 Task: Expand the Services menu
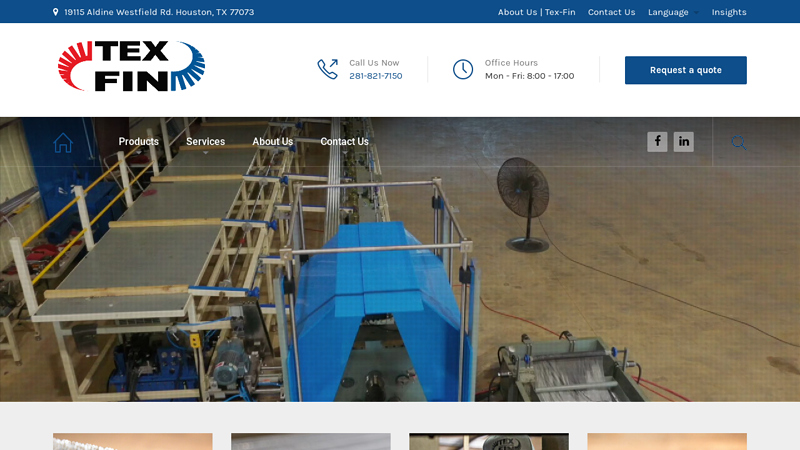(205, 142)
